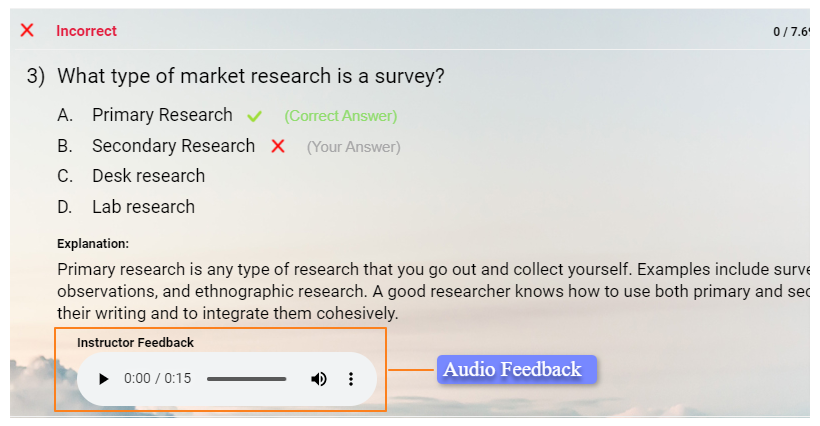Click the question 3 title text
This screenshot has width=820, height=426.
click(x=250, y=76)
